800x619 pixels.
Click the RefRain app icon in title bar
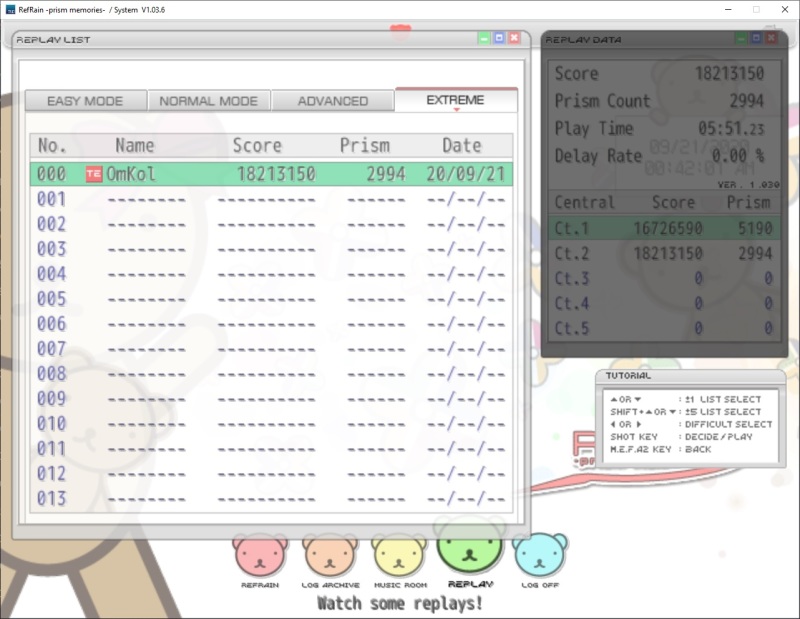(x=10, y=10)
